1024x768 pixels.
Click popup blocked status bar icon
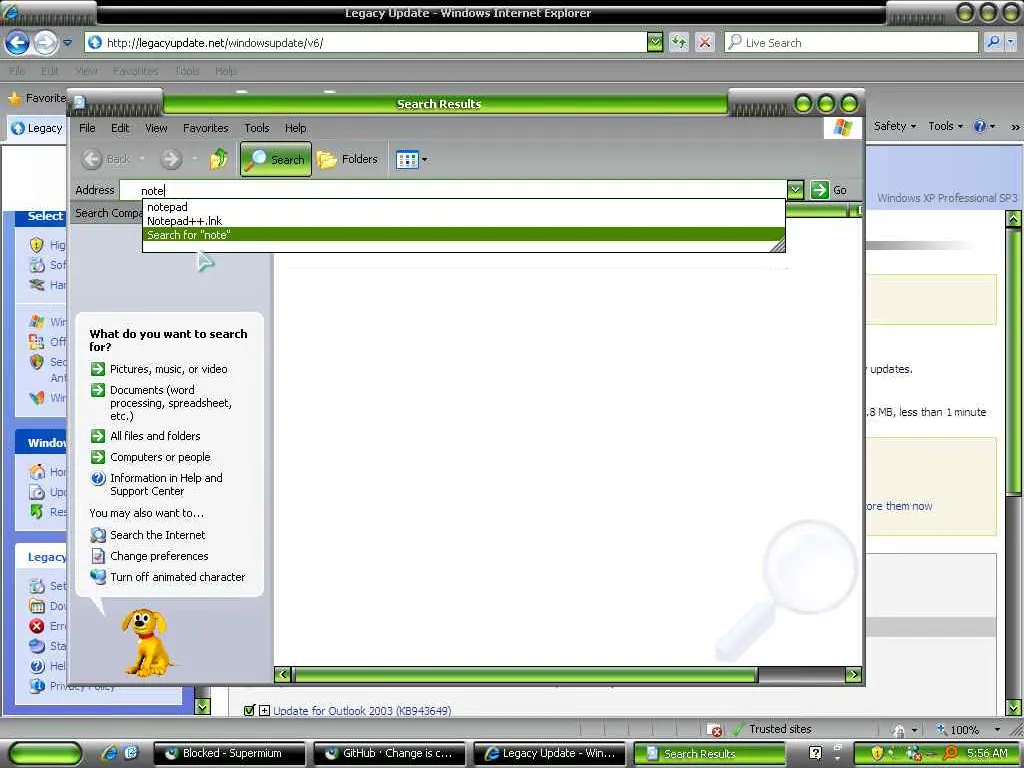[x=714, y=729]
